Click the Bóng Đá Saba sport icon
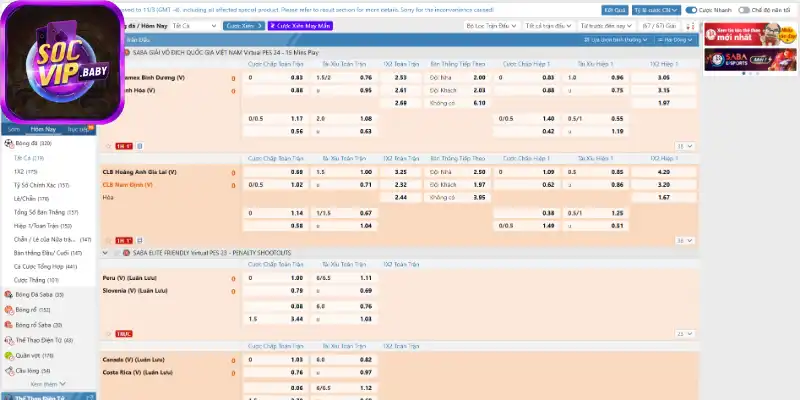The height and width of the screenshot is (400, 800). pos(8,295)
